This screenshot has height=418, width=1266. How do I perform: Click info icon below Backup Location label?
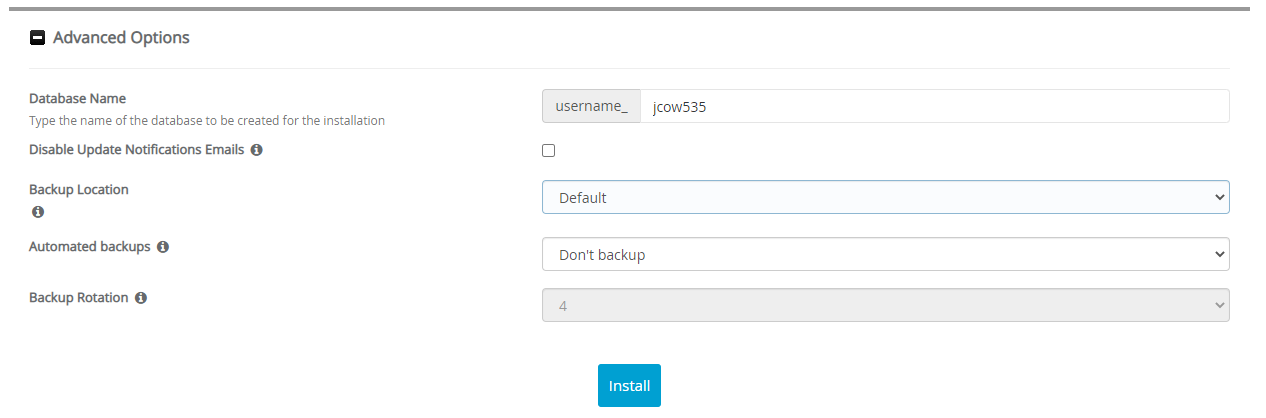point(38,212)
